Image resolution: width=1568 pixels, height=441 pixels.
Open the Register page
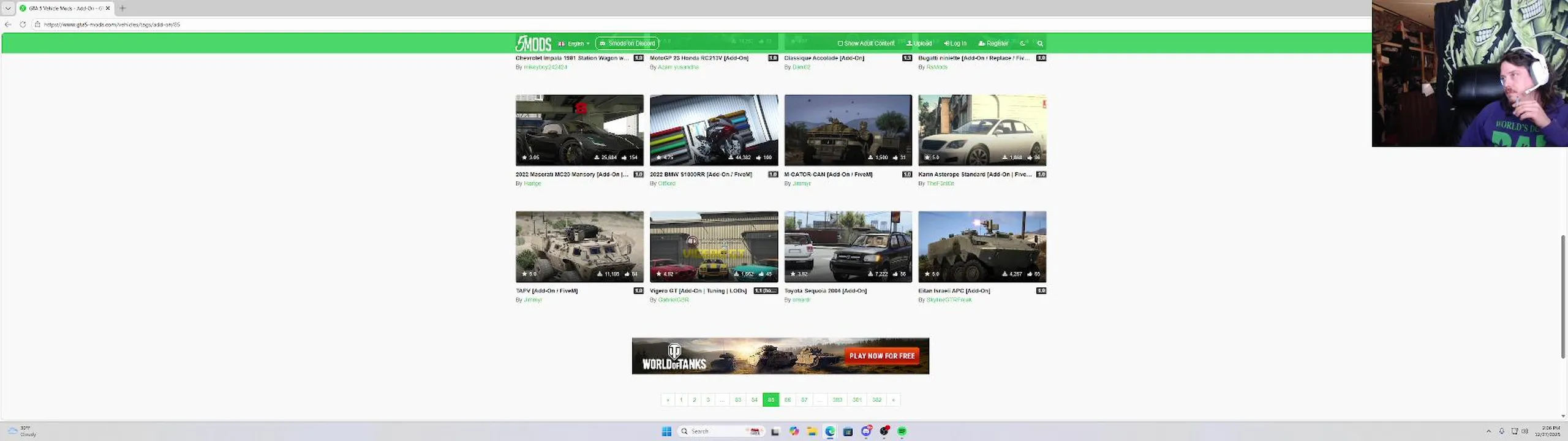(993, 43)
